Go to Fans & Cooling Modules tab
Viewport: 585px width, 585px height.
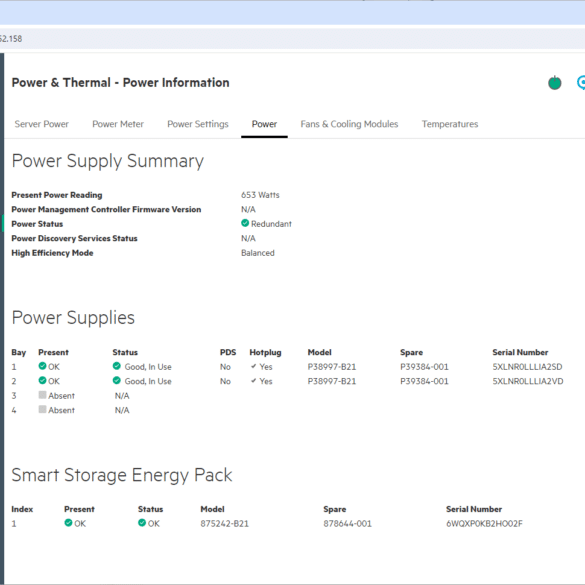[x=349, y=124]
